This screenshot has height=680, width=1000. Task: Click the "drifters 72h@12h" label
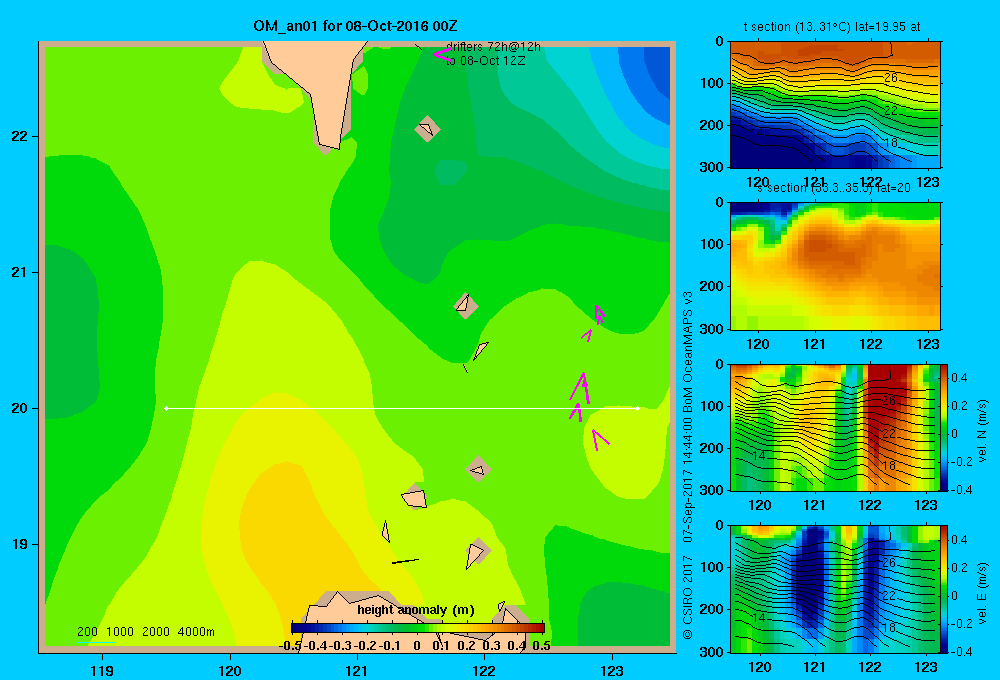[x=493, y=47]
